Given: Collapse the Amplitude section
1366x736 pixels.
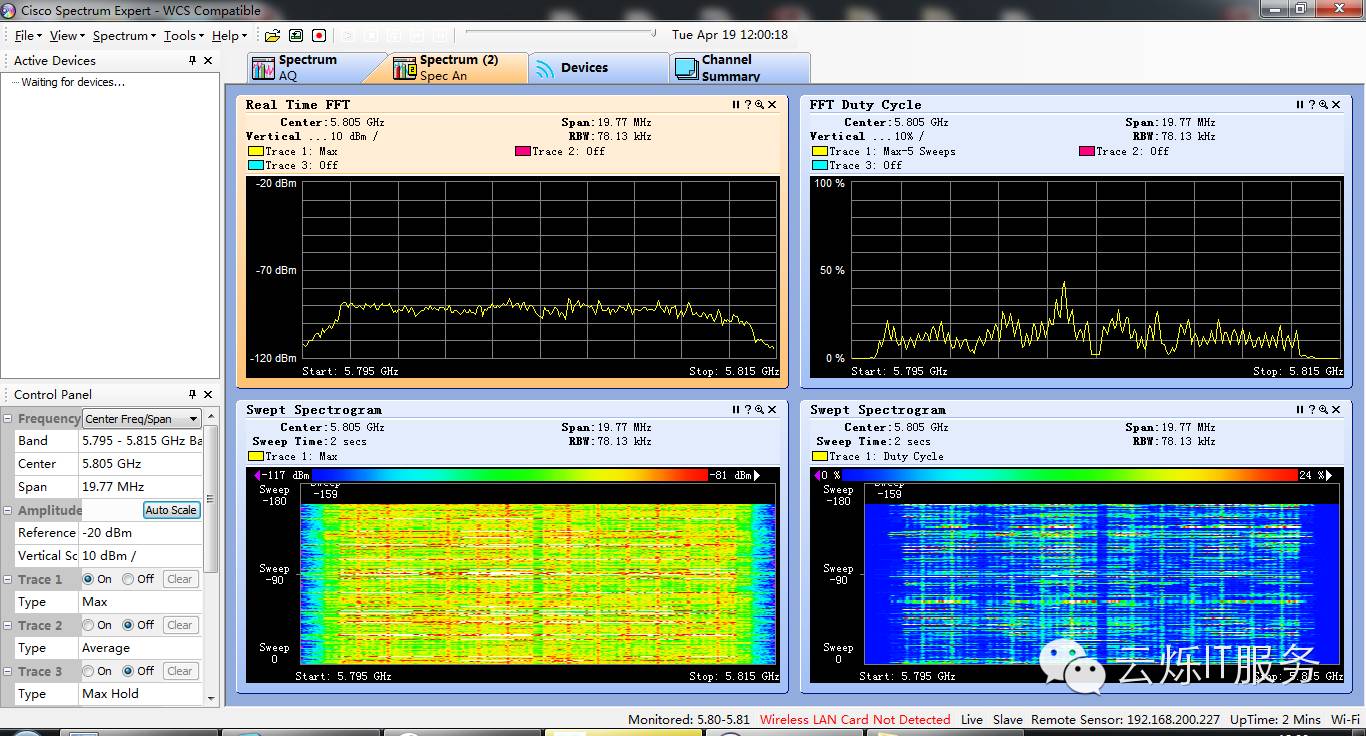Looking at the screenshot, I should click(8, 511).
